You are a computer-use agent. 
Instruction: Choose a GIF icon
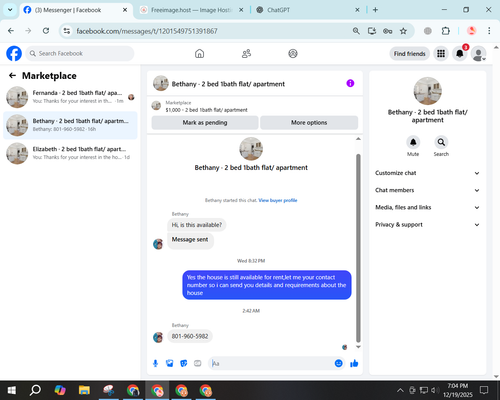pyautogui.click(x=198, y=363)
